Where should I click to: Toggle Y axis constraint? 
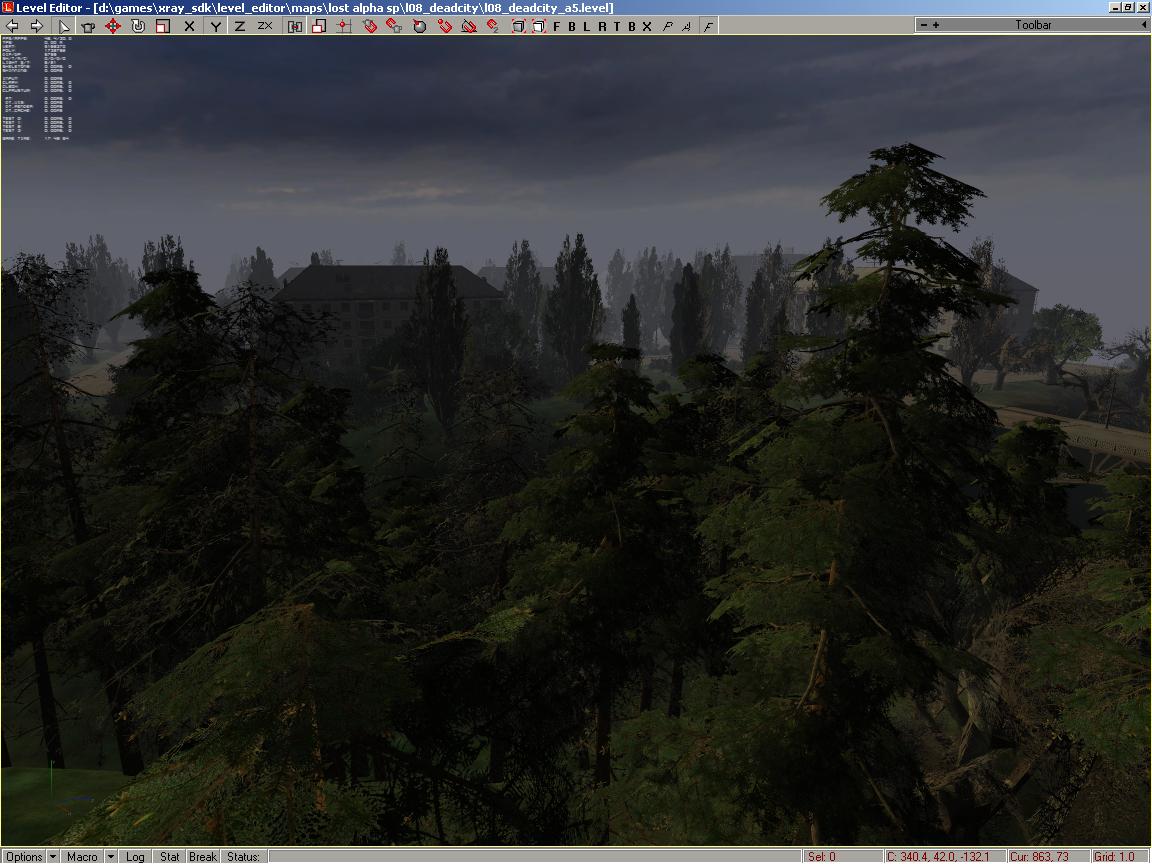pos(215,26)
